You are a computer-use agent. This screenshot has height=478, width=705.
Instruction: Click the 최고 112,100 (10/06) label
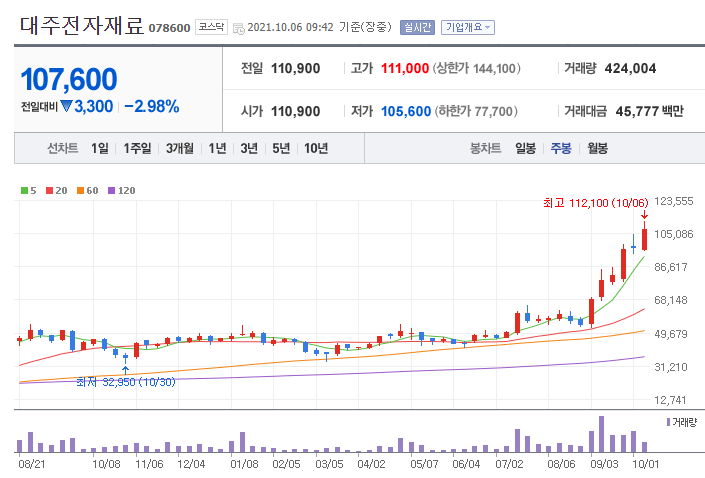596,203
